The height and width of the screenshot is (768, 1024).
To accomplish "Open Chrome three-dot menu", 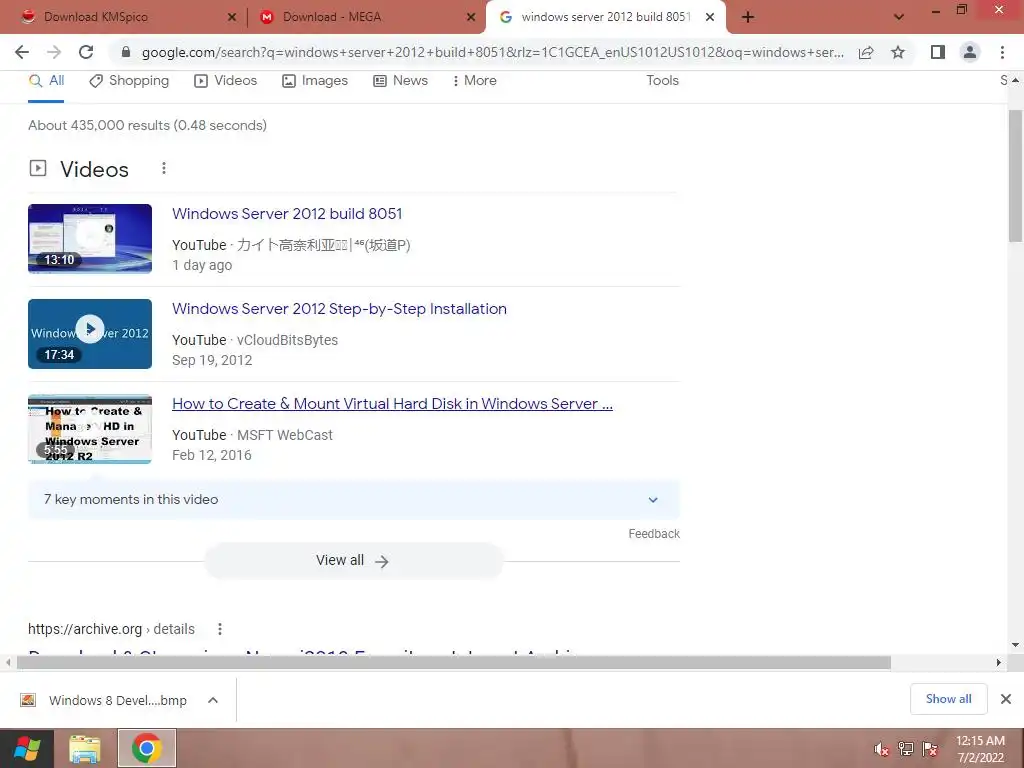I will pyautogui.click(x=1002, y=52).
